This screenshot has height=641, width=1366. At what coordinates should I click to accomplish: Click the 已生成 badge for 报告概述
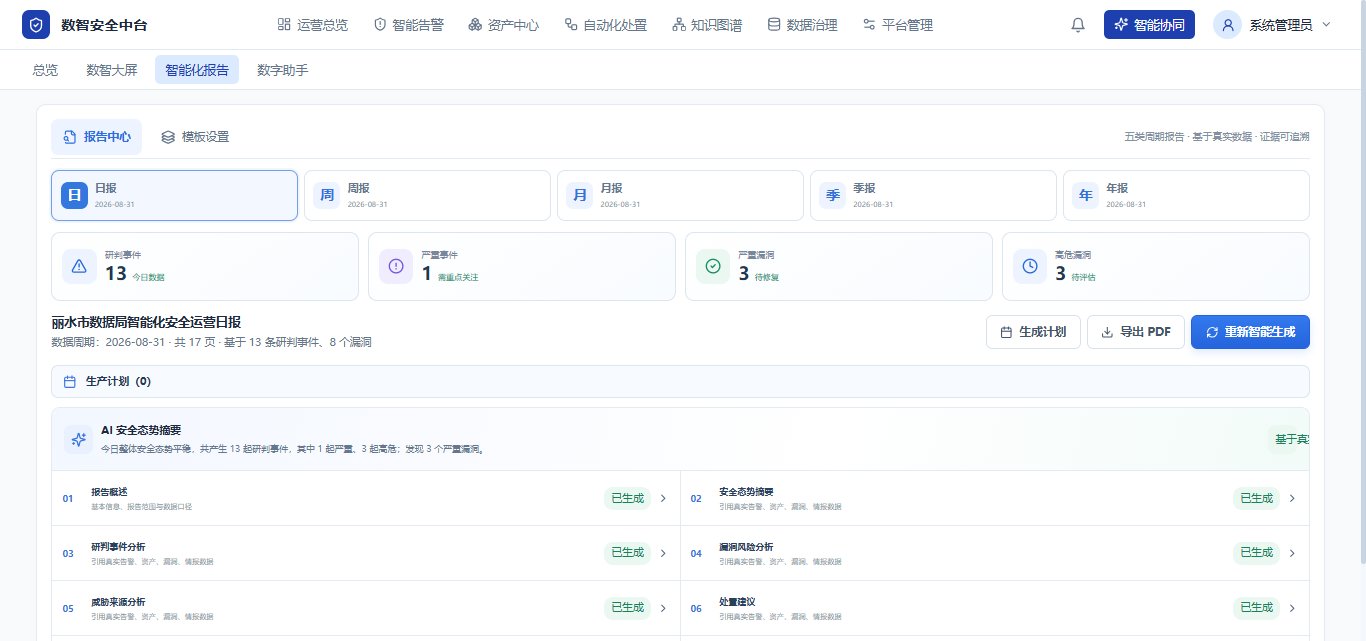coord(627,498)
